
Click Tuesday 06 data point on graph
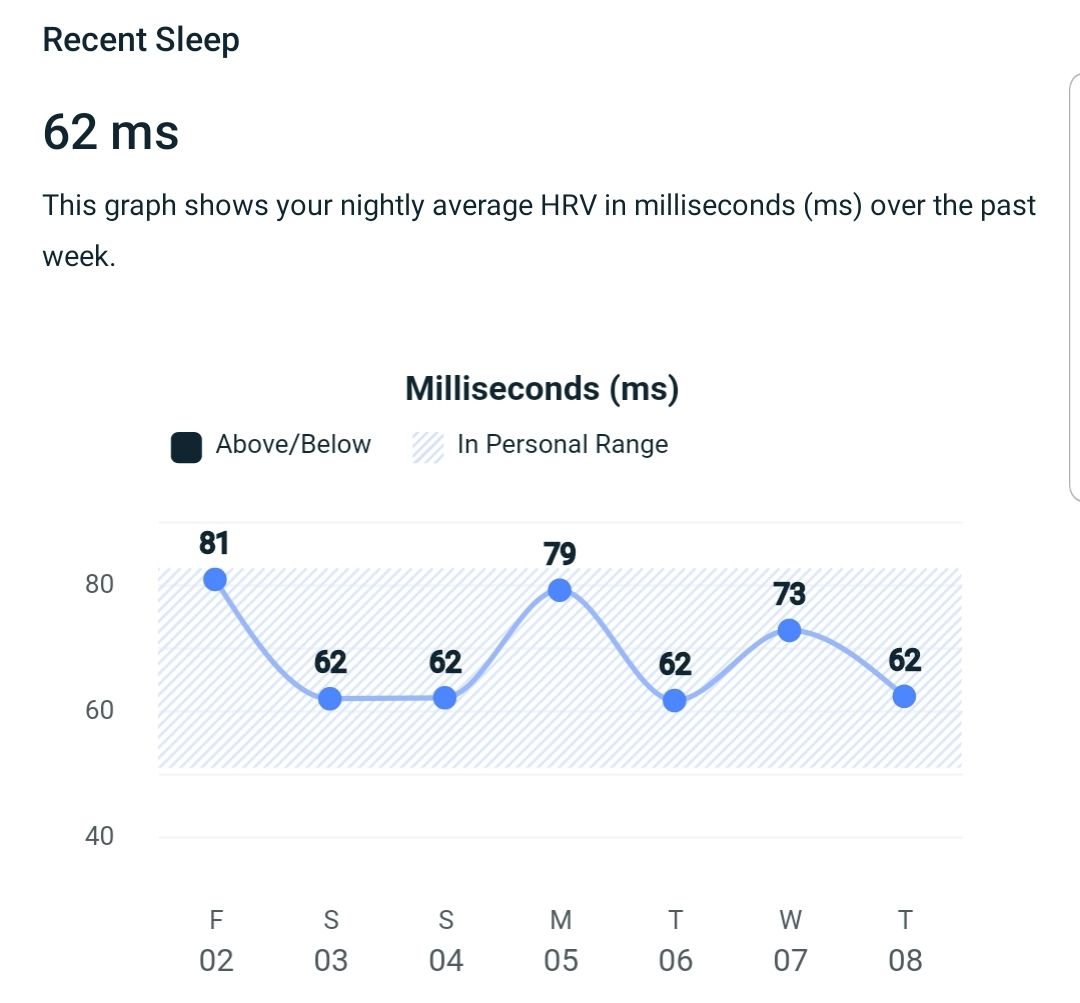(x=675, y=700)
